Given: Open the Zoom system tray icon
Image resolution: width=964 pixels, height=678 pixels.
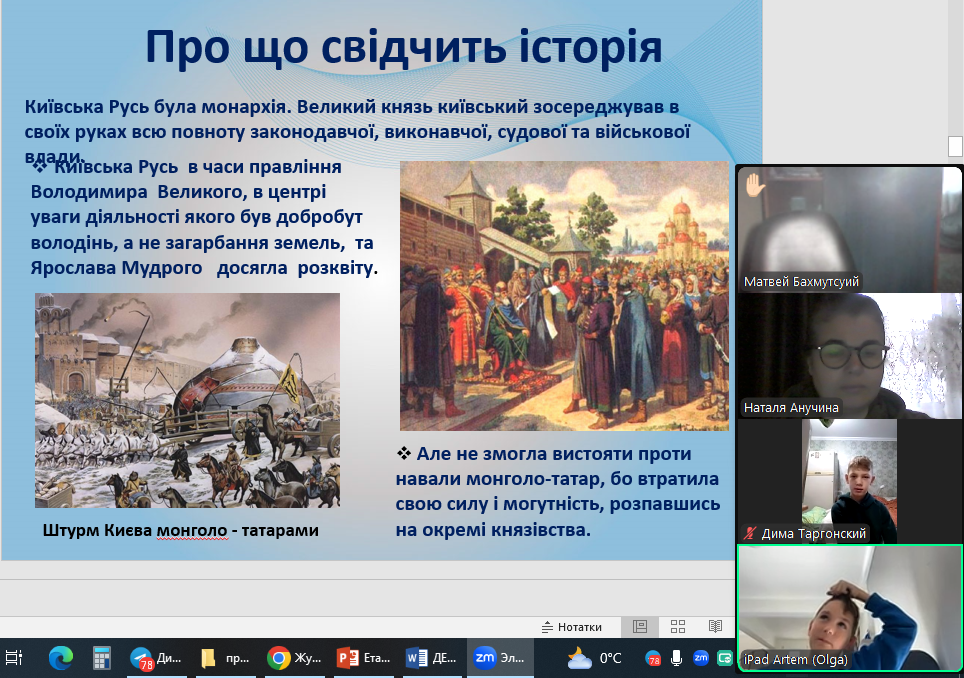Looking at the screenshot, I should pos(701,658).
